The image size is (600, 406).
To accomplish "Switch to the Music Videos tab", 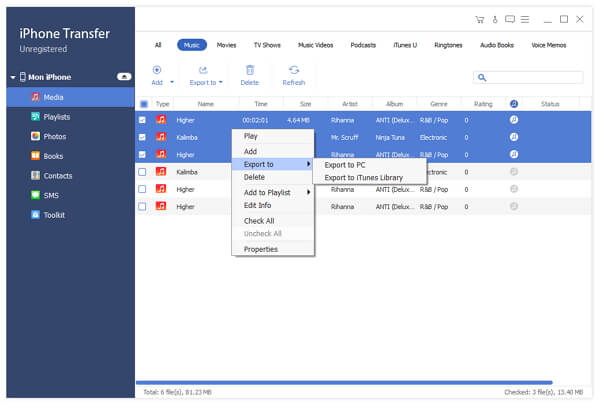I will [315, 45].
